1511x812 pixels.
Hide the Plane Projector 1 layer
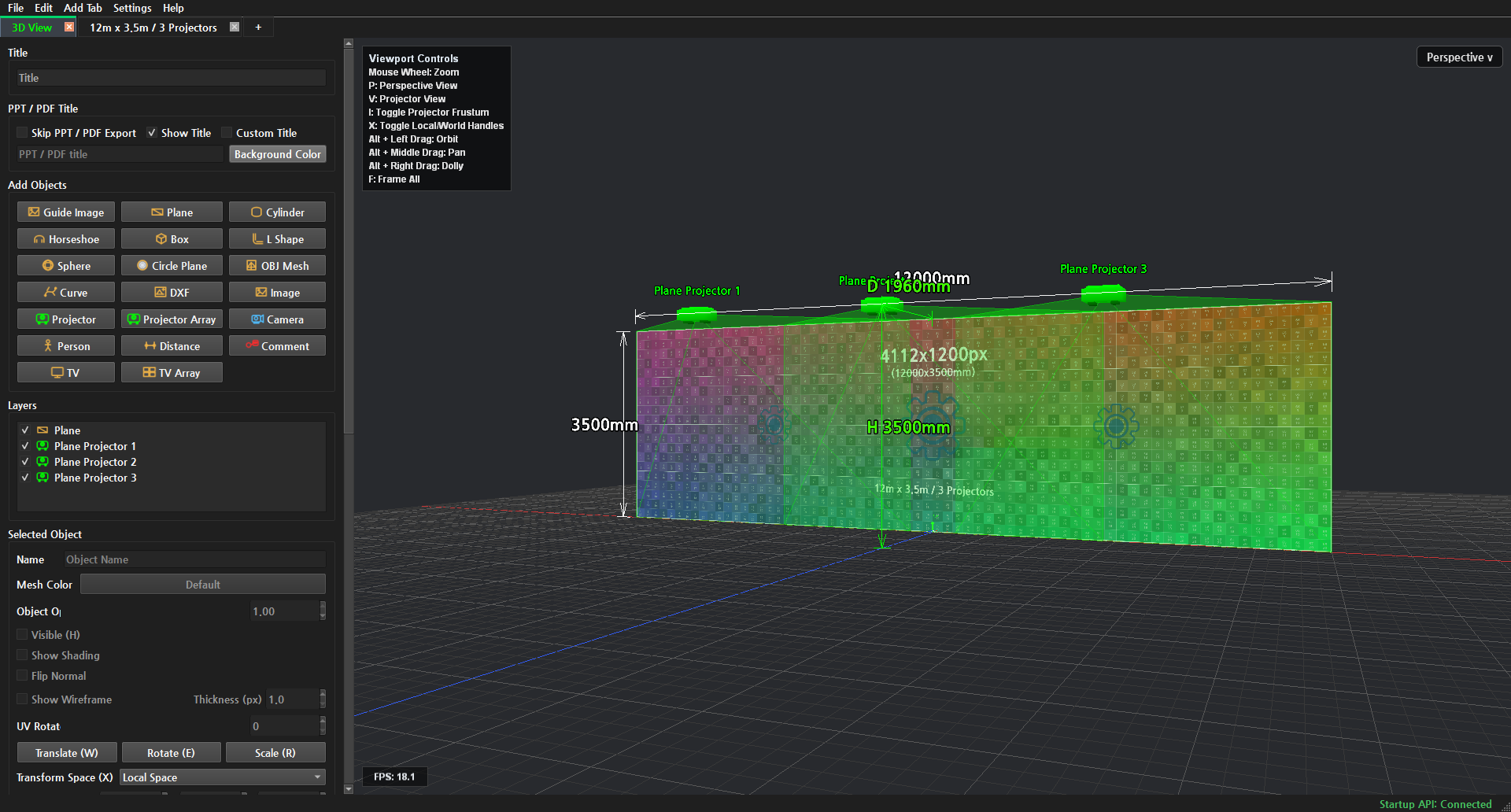click(x=25, y=446)
